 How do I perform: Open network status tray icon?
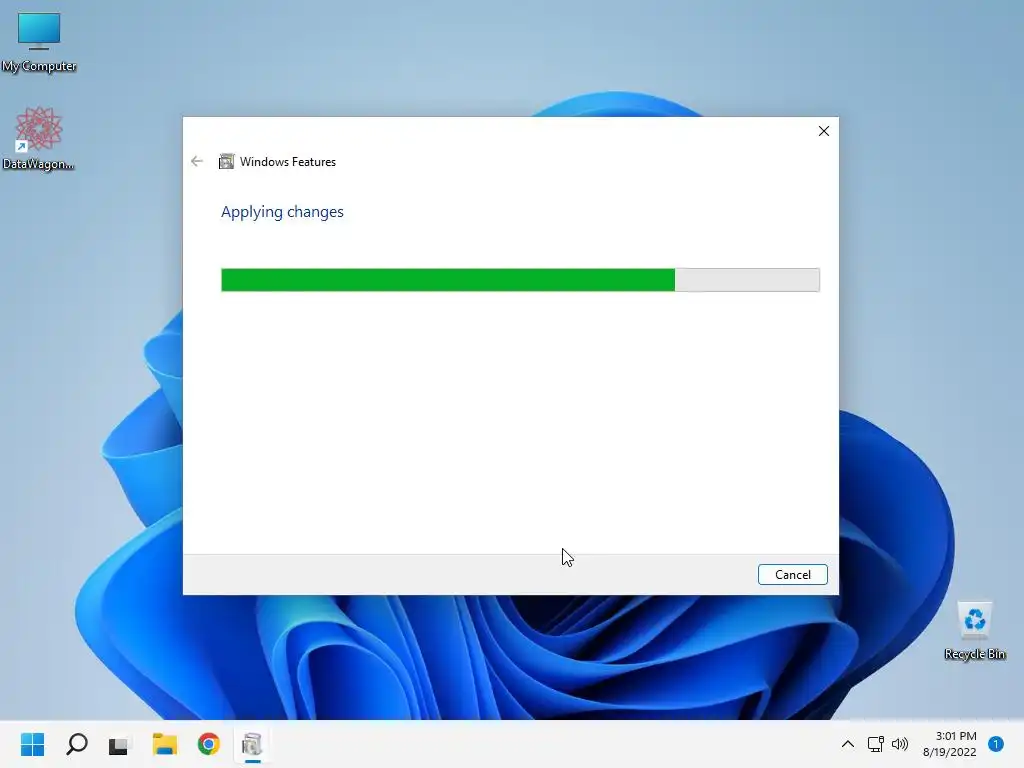(x=876, y=744)
